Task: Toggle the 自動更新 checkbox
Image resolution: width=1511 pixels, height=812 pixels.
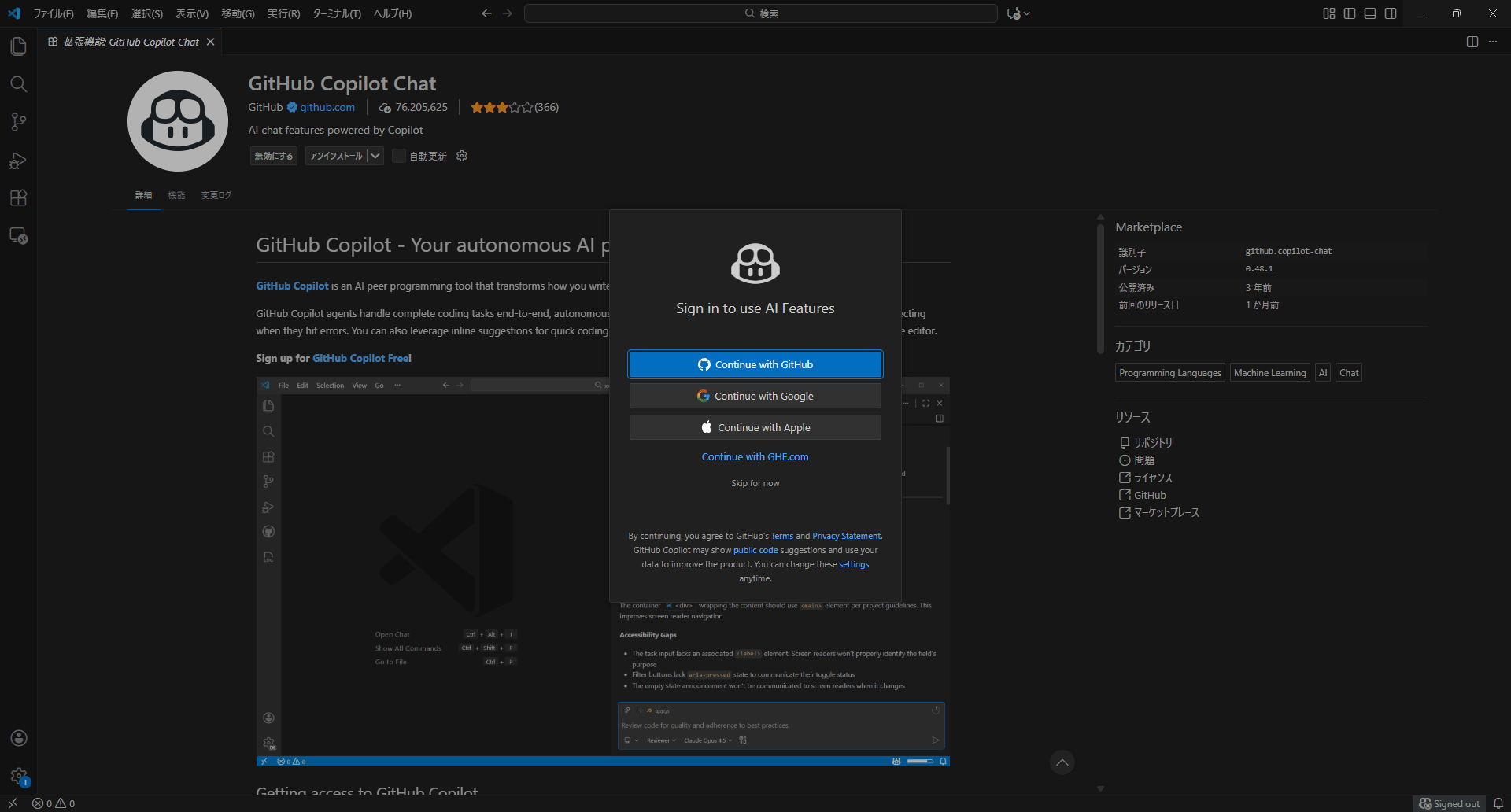Action: point(399,156)
